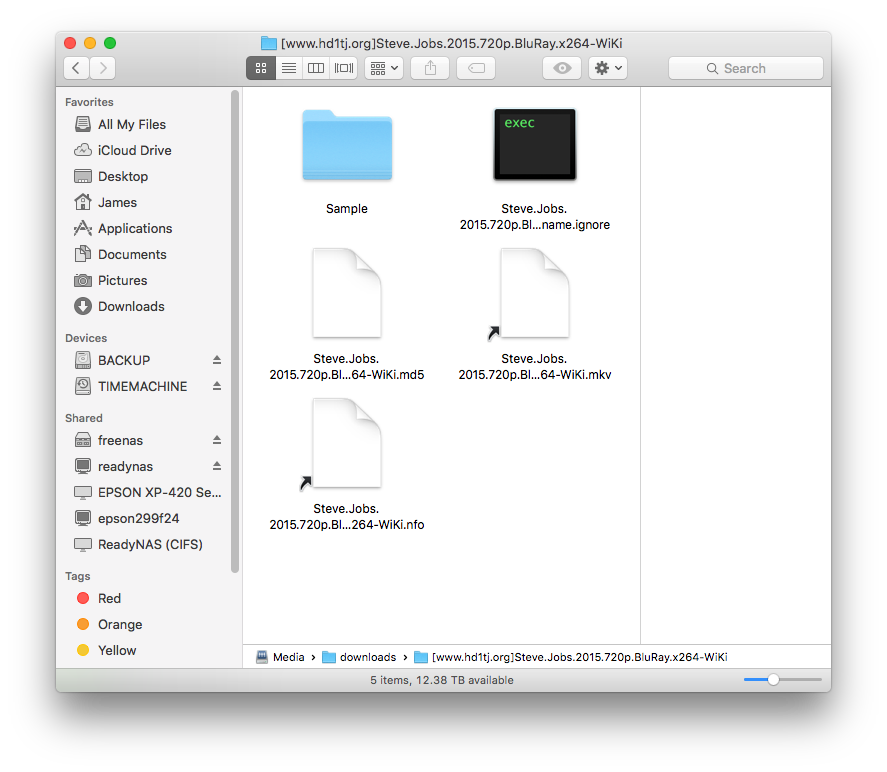The height and width of the screenshot is (772, 887).
Task: Minimize the Finder window
Action: (90, 43)
